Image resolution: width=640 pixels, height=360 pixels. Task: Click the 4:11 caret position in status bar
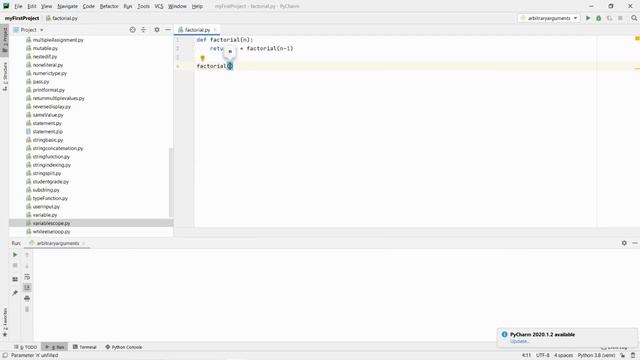coord(527,356)
